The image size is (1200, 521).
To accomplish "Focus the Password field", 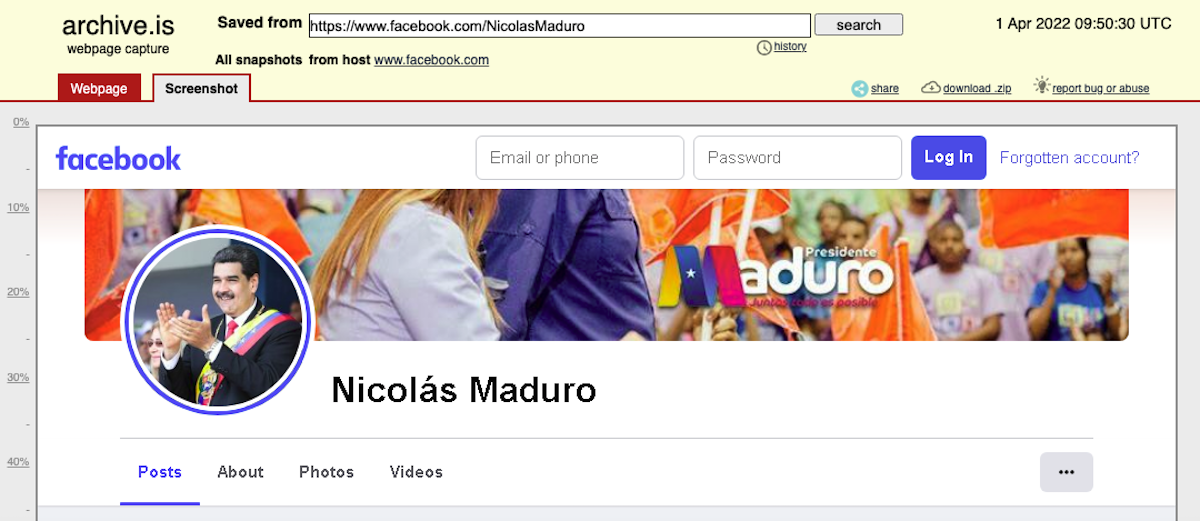I will coord(798,158).
